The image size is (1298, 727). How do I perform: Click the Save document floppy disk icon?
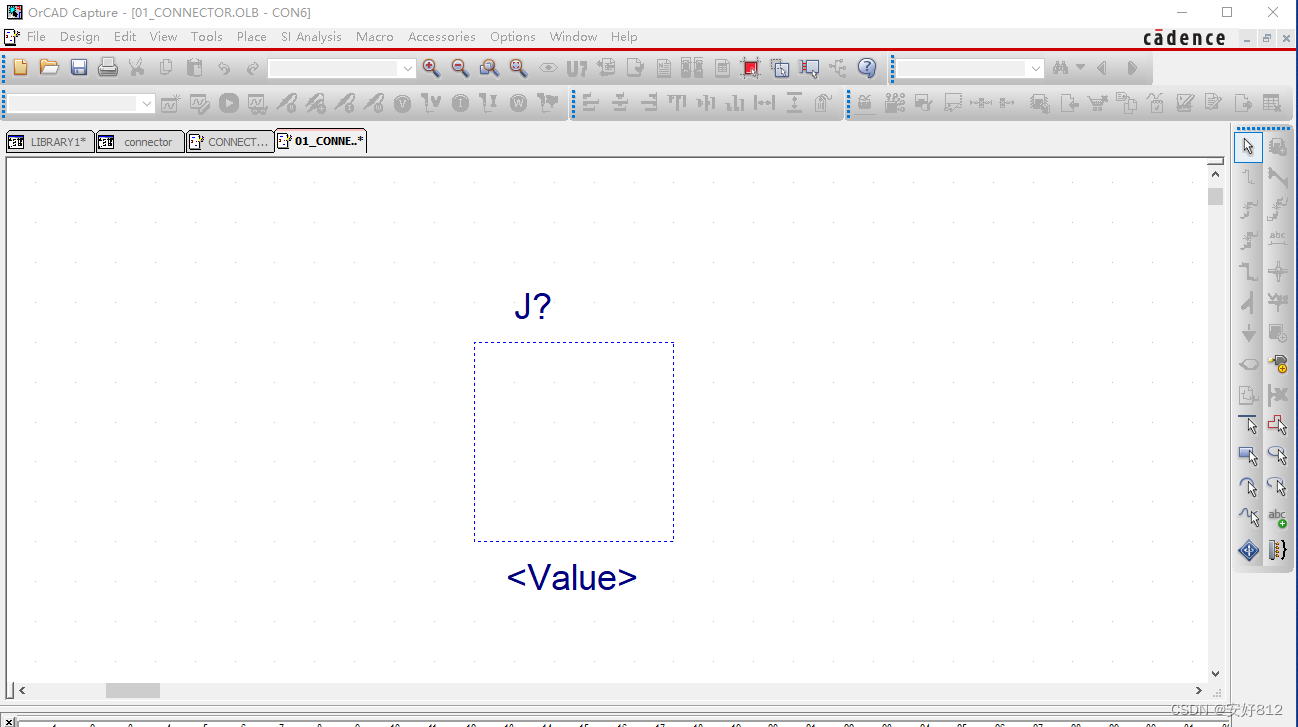(x=79, y=68)
